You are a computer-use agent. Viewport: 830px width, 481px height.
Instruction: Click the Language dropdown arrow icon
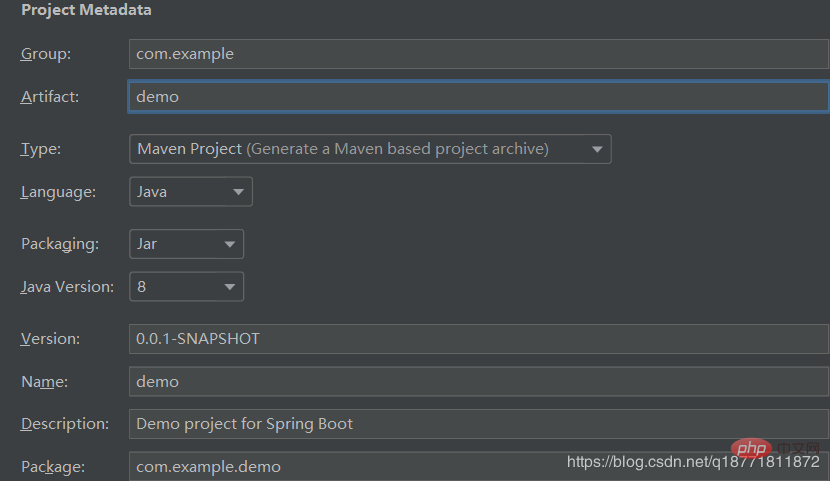(238, 192)
